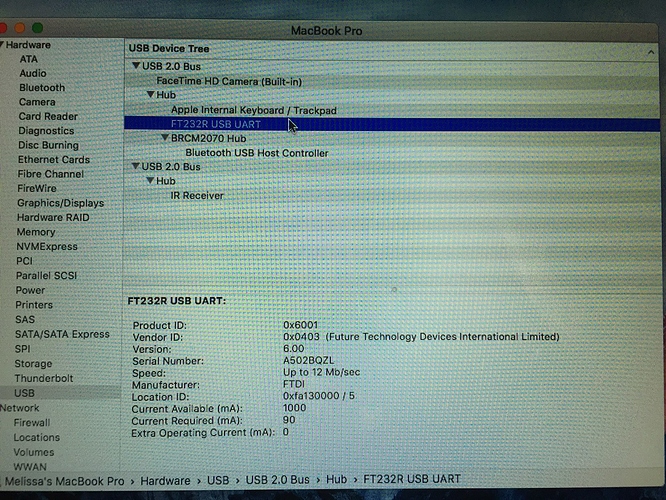This screenshot has height=500, width=666.
Task: Select FT232R USB UART row
Action: [x=391, y=124]
